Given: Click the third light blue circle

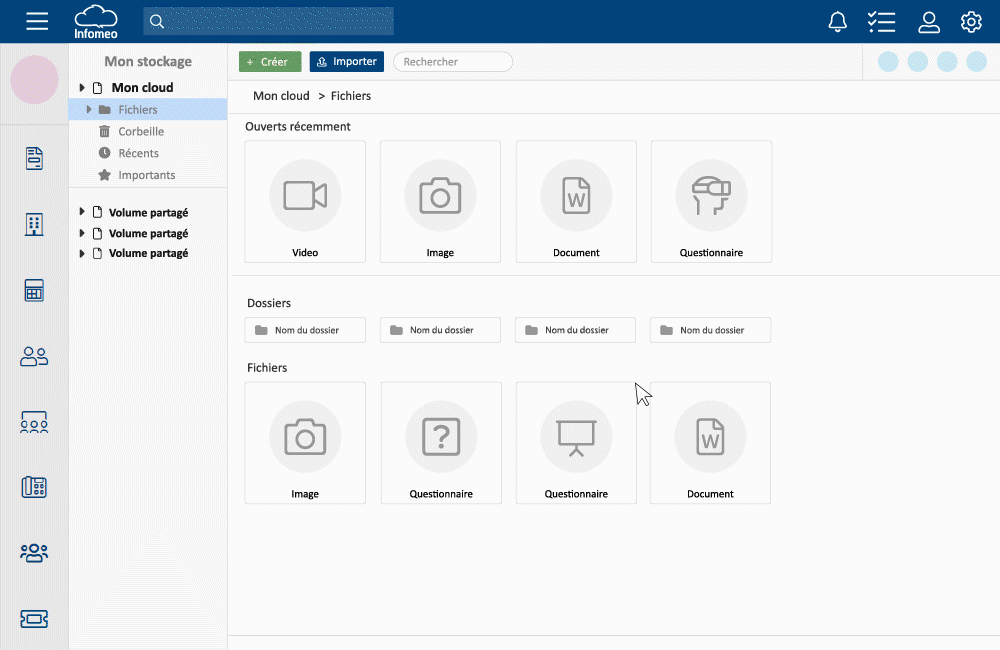Looking at the screenshot, I should [x=947, y=62].
